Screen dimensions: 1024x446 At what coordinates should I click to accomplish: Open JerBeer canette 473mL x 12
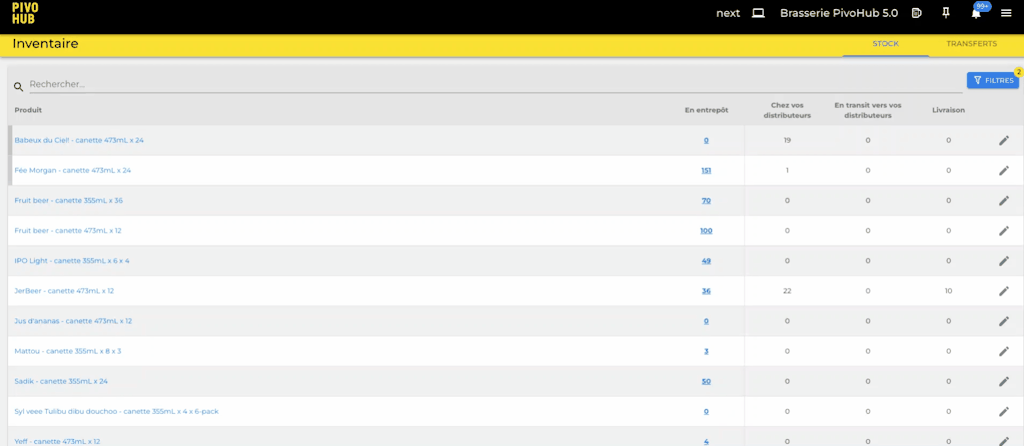(64, 291)
